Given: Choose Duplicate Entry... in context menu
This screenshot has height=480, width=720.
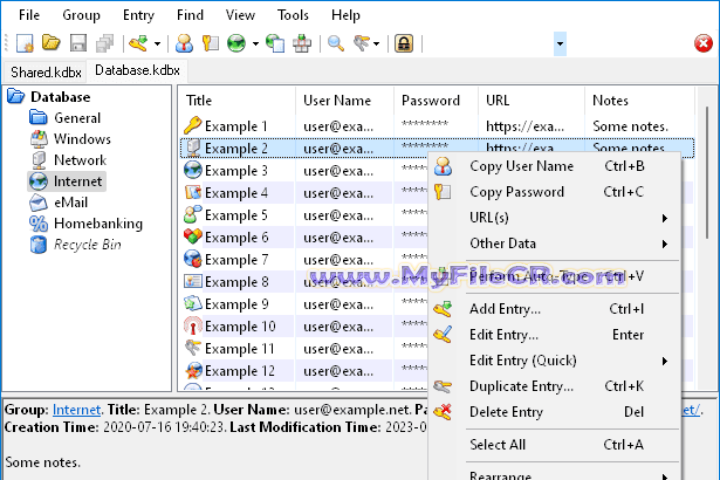Looking at the screenshot, I should point(555,386).
